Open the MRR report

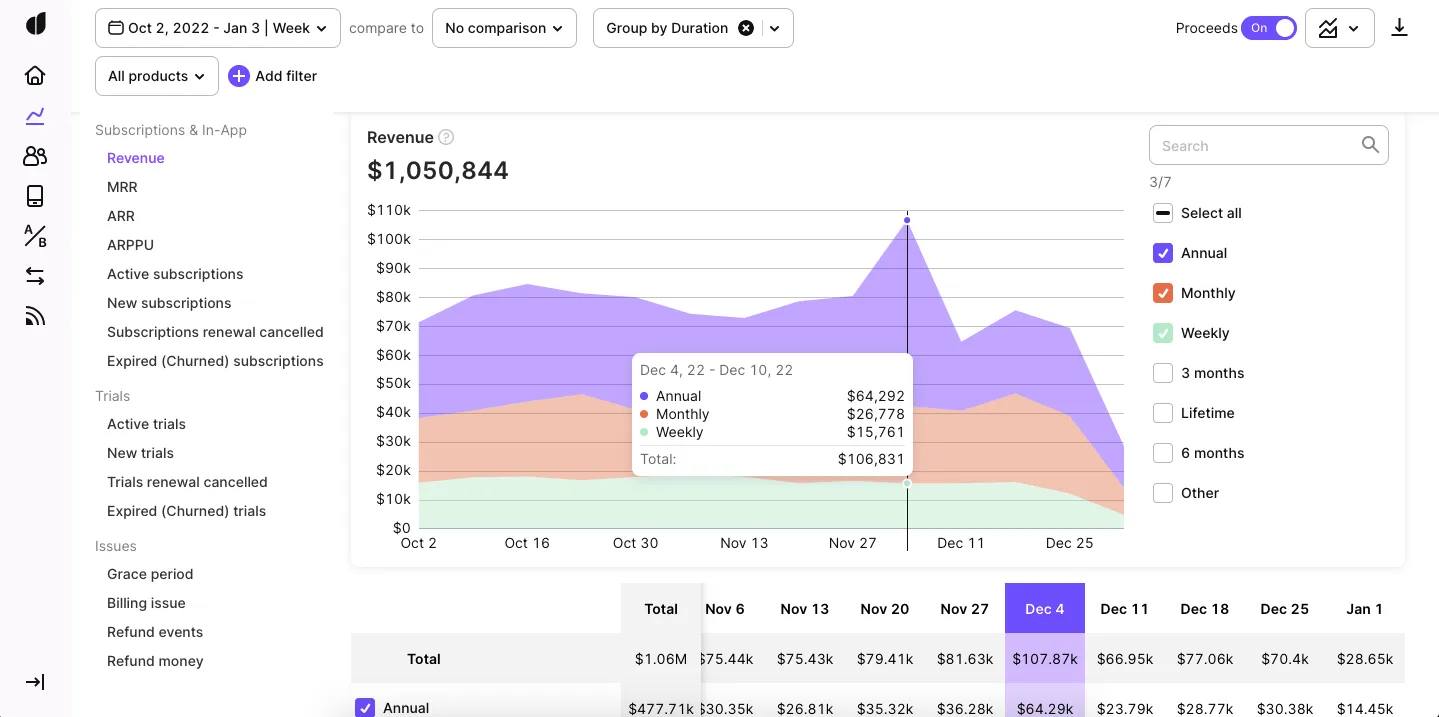point(122,187)
